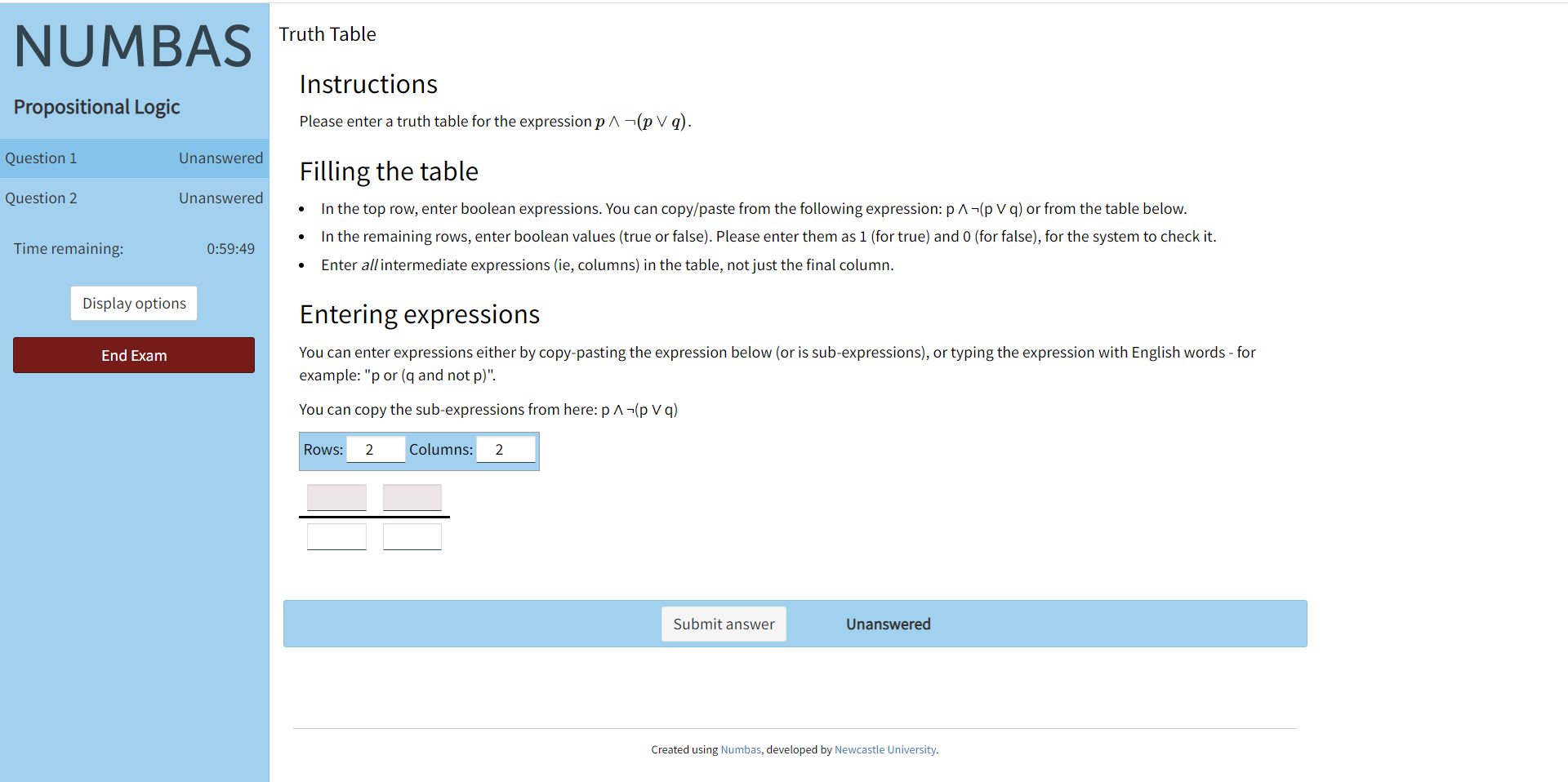This screenshot has width=1568, height=782.
Task: Click the second value cell below the divider
Action: click(x=412, y=536)
